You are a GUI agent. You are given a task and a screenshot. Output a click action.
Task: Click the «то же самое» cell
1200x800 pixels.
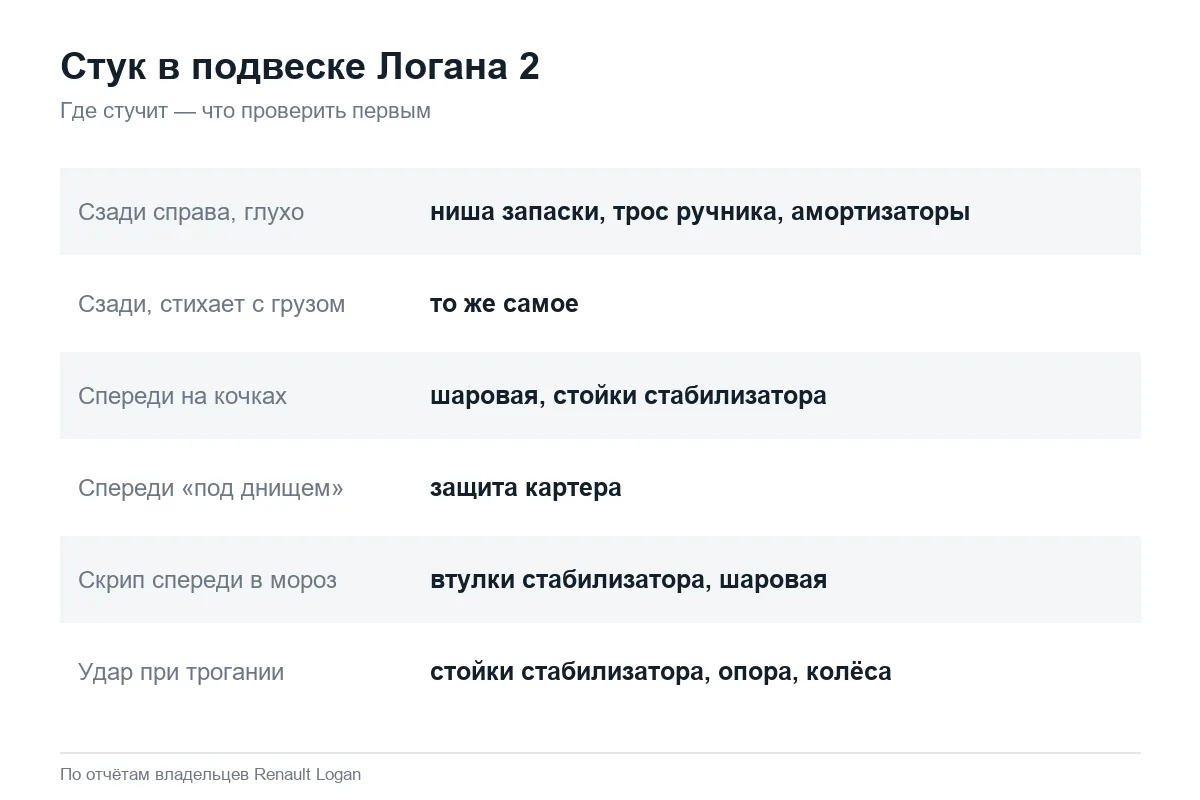coord(504,304)
